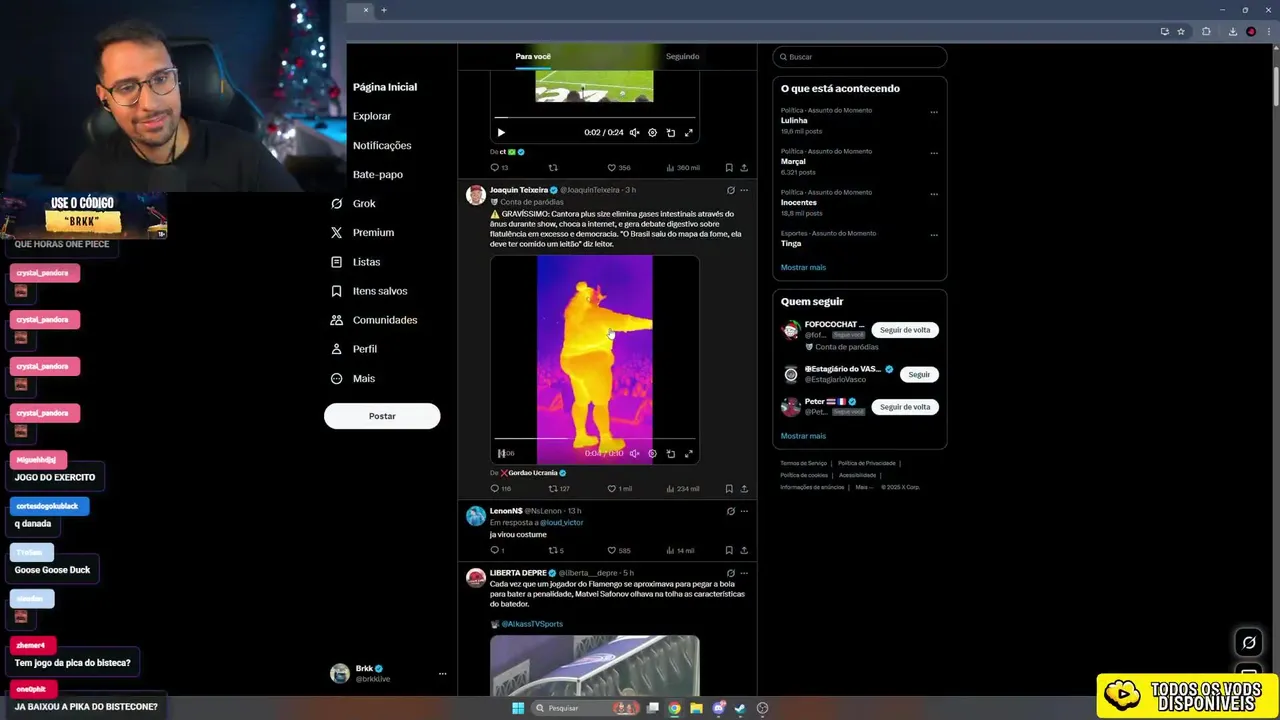Open options for Tinga trend

(934, 235)
